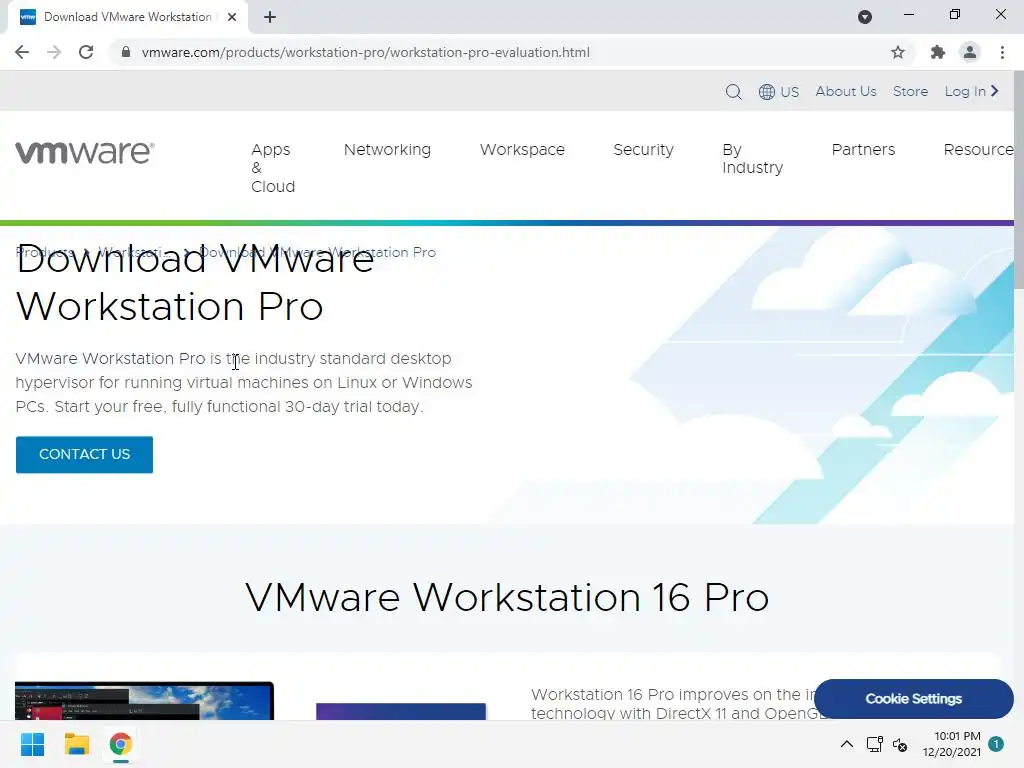Open the US region globe selector
Viewport: 1024px width, 768px height.
(x=778, y=91)
